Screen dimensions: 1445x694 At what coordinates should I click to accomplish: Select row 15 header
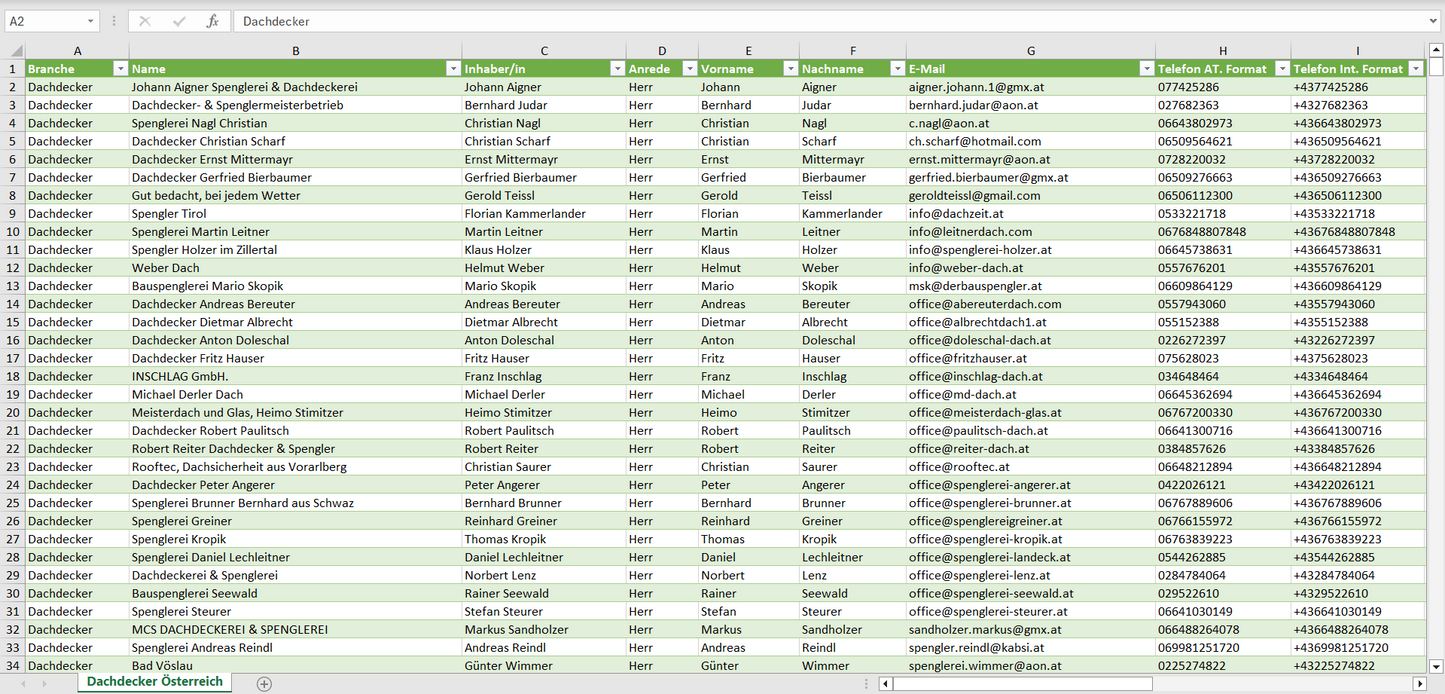coord(13,322)
